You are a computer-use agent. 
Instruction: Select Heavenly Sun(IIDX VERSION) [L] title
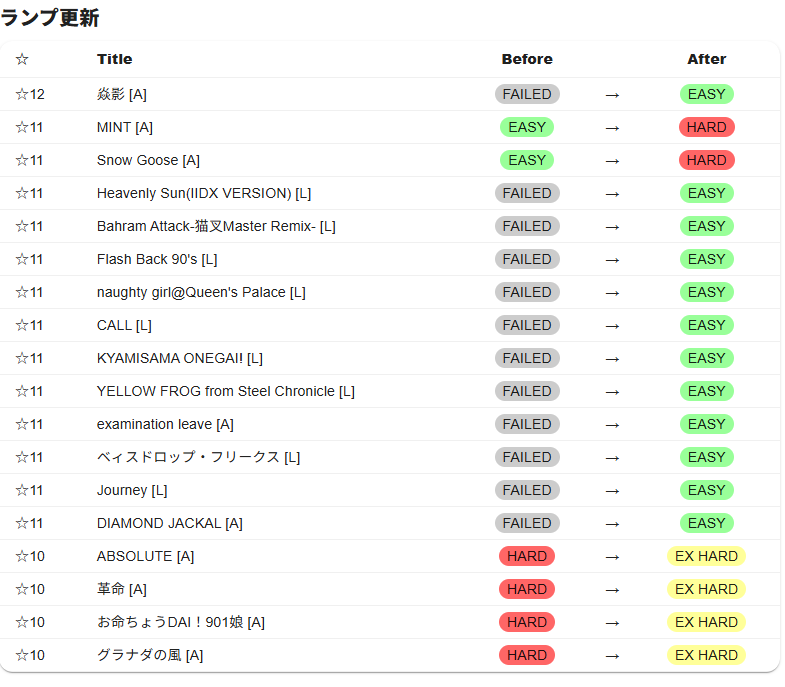tap(204, 193)
